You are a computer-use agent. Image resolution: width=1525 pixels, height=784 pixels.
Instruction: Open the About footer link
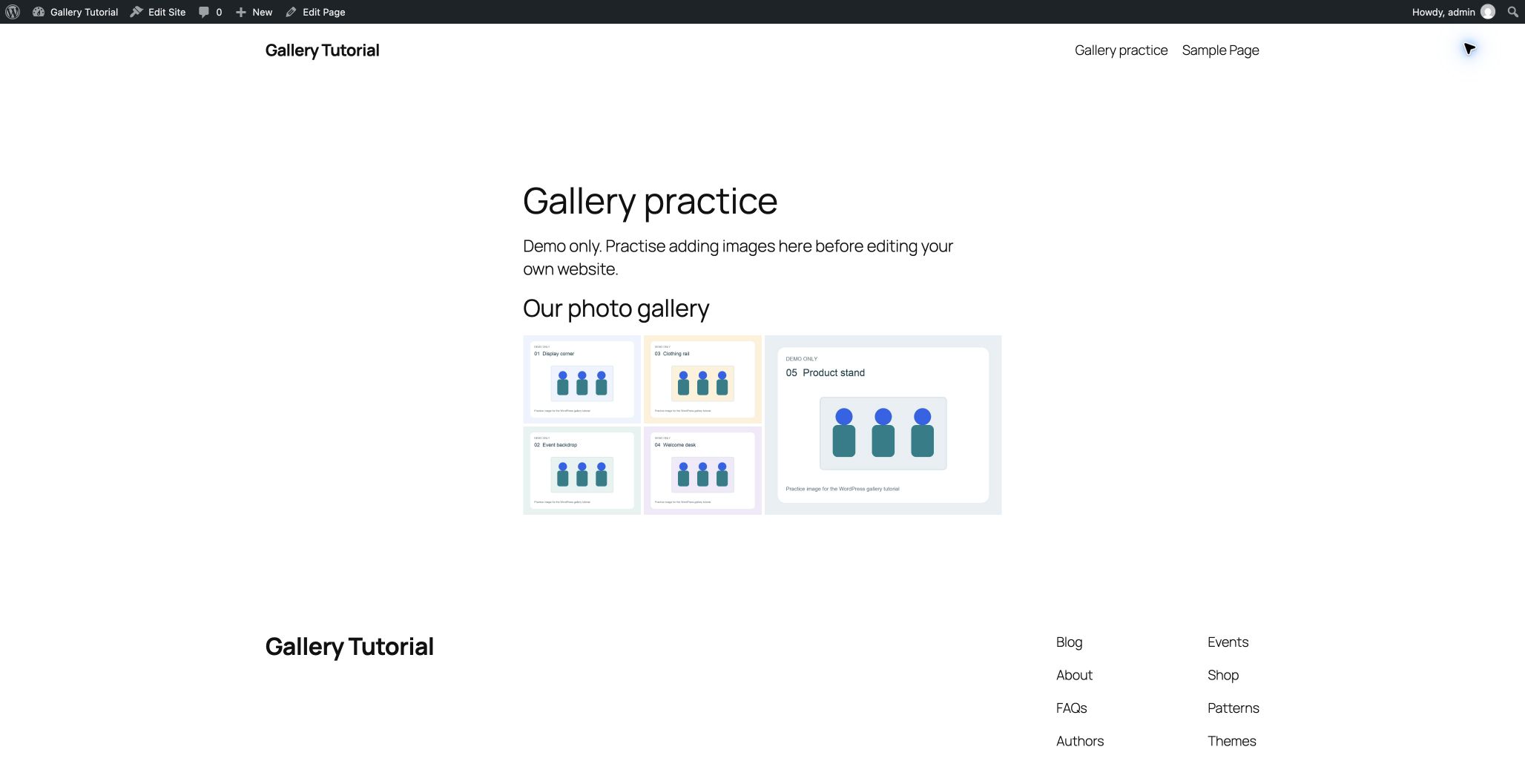(x=1074, y=675)
